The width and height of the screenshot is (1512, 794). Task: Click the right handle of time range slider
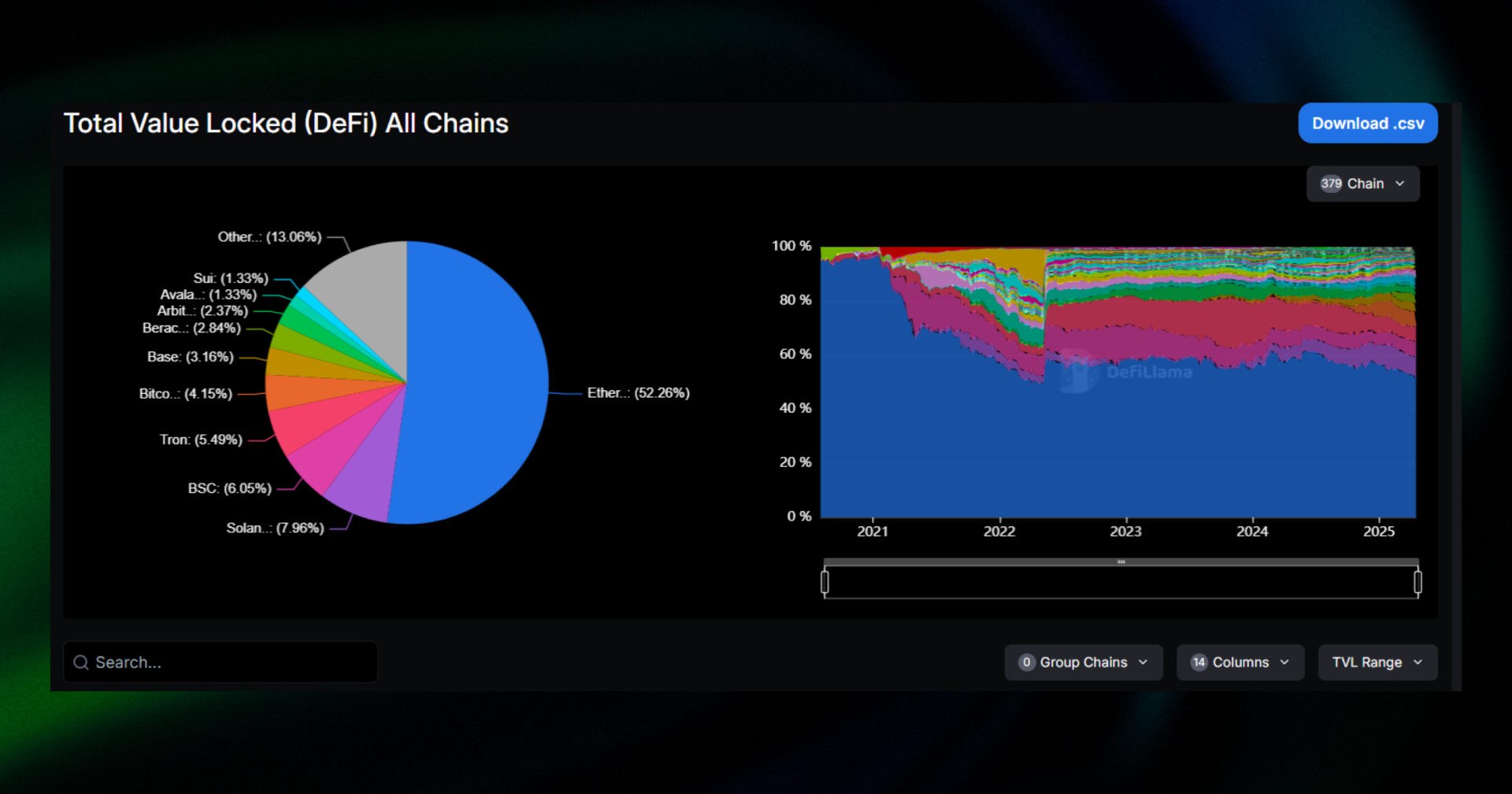(x=1417, y=582)
